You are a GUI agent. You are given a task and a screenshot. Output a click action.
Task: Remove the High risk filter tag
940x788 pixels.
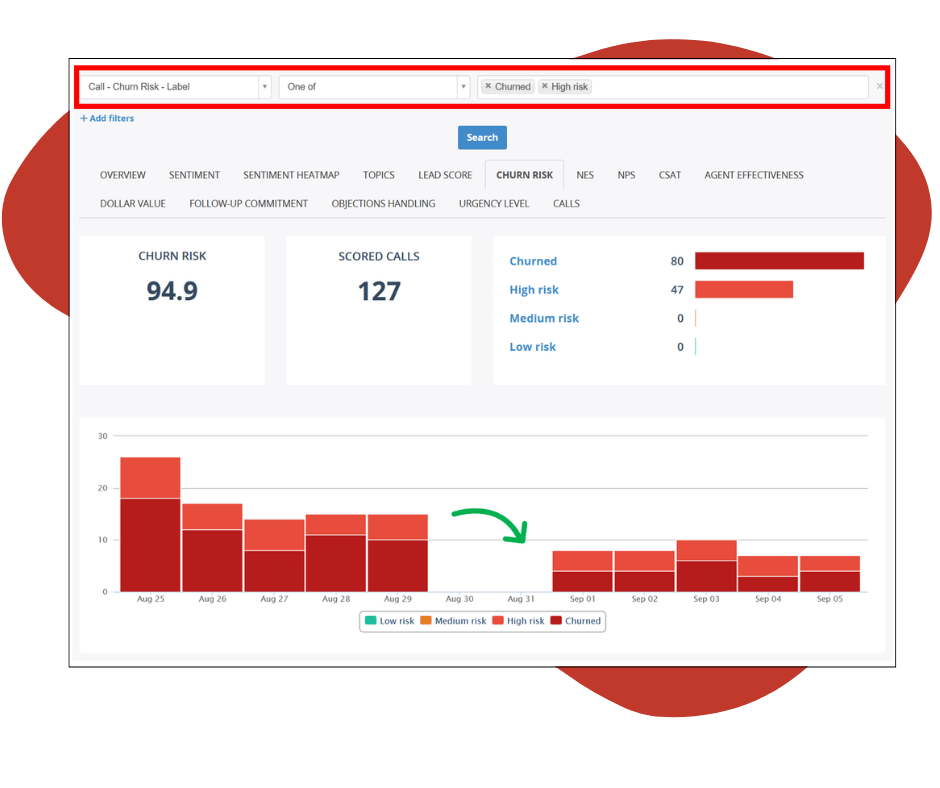(545, 87)
